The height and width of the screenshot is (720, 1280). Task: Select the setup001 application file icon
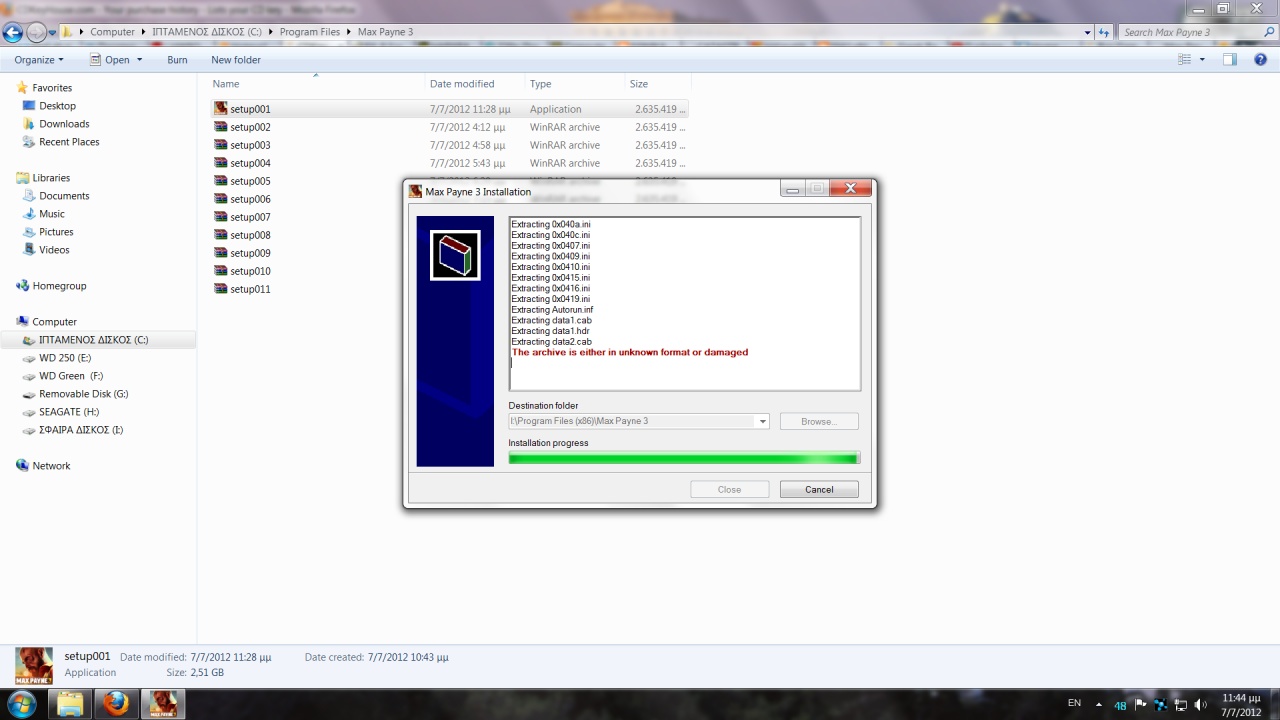(221, 109)
